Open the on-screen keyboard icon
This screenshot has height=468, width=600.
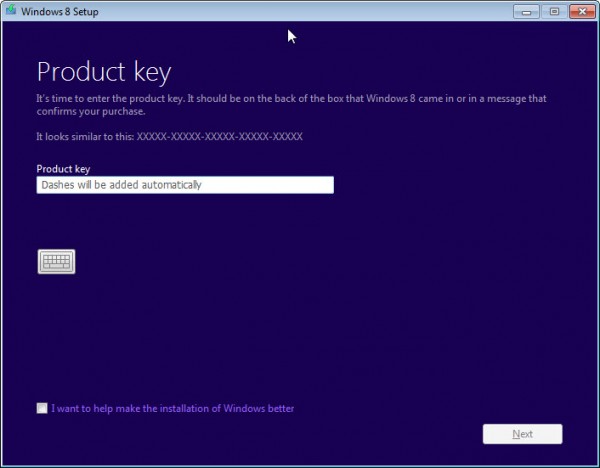point(57,262)
